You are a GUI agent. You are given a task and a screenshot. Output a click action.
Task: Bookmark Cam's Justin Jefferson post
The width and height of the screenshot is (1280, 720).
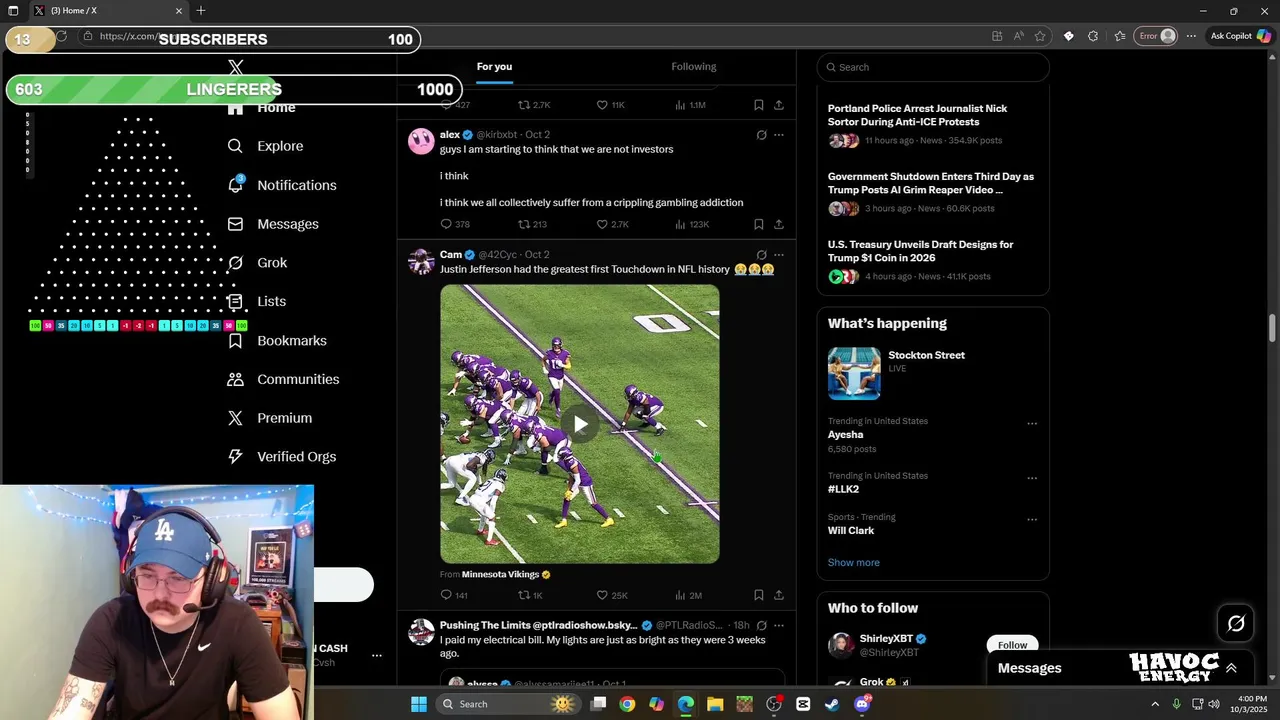[759, 595]
